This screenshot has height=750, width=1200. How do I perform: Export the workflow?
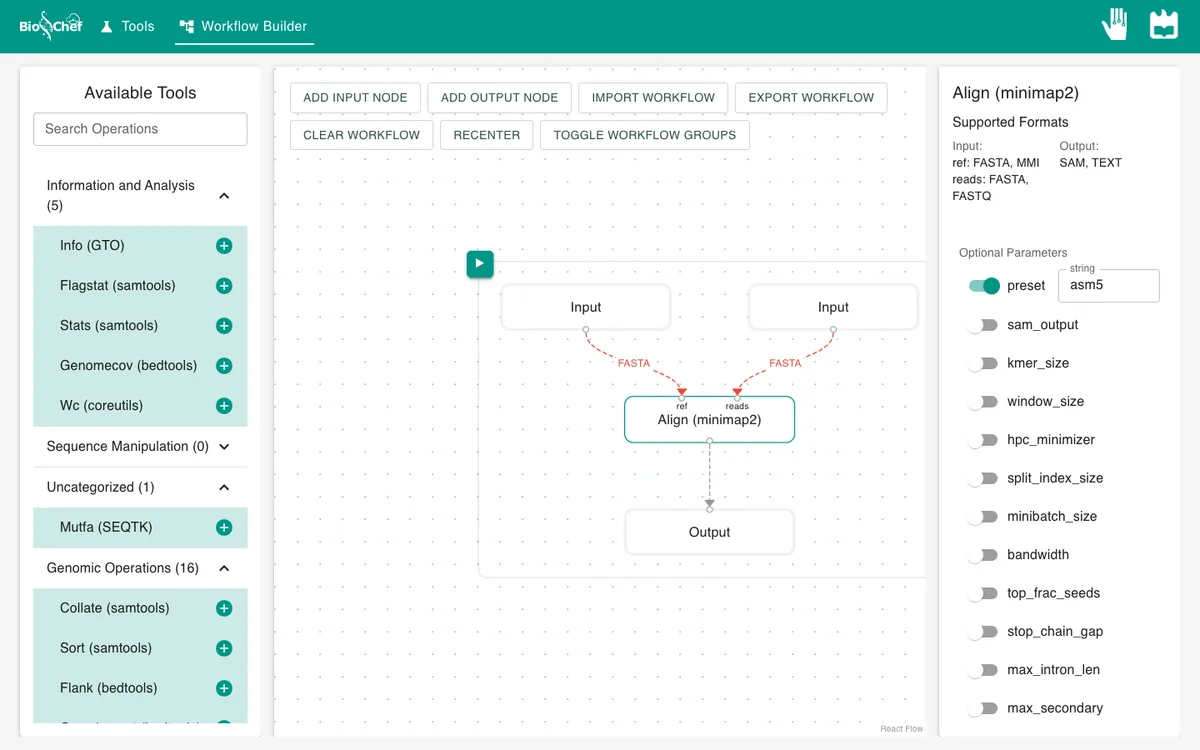point(811,98)
